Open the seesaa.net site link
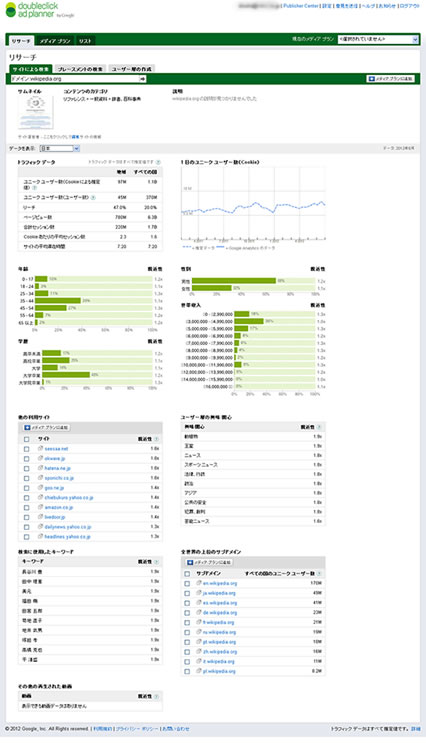The width and height of the screenshot is (426, 743). coord(56,449)
